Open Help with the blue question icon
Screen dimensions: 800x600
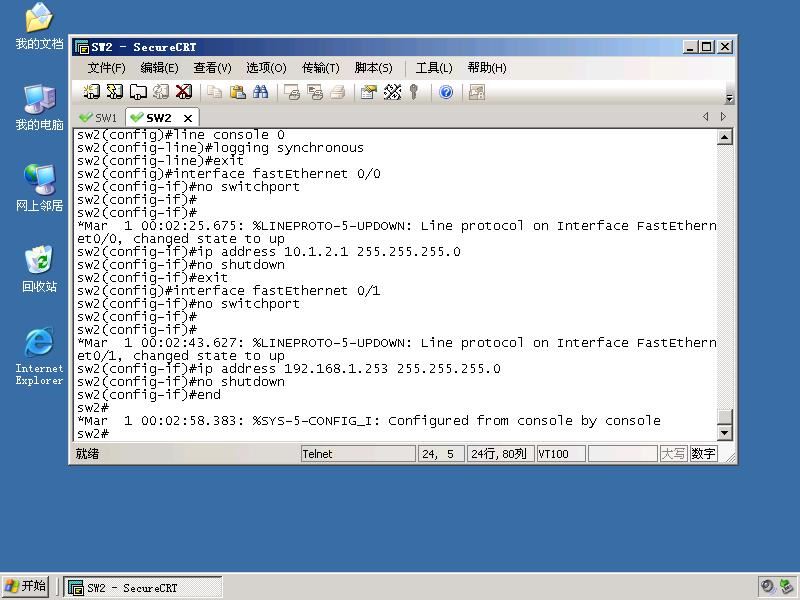coord(446,92)
